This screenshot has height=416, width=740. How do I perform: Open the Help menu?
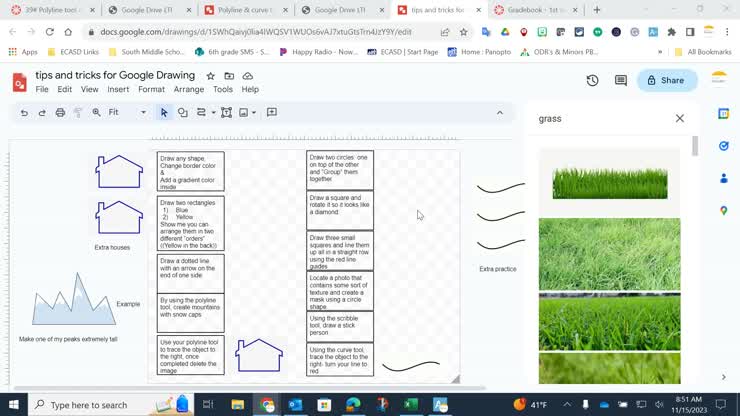(x=250, y=89)
